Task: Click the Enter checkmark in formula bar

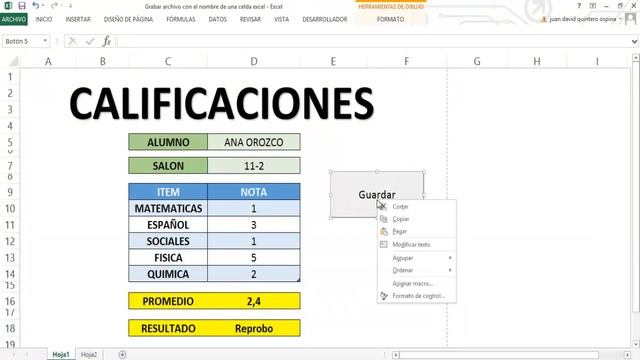Action: click(x=90, y=41)
